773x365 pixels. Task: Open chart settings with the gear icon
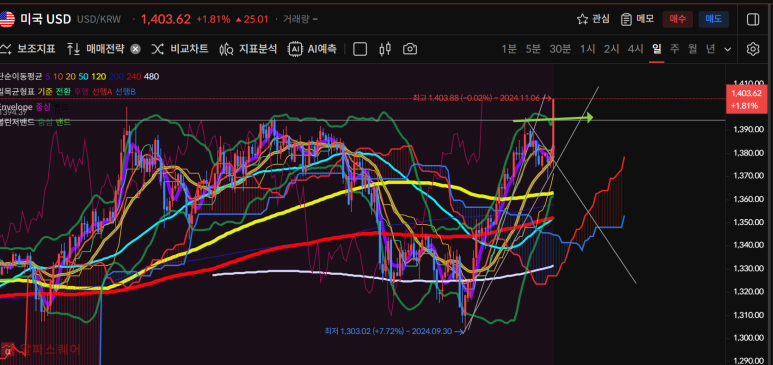click(753, 49)
